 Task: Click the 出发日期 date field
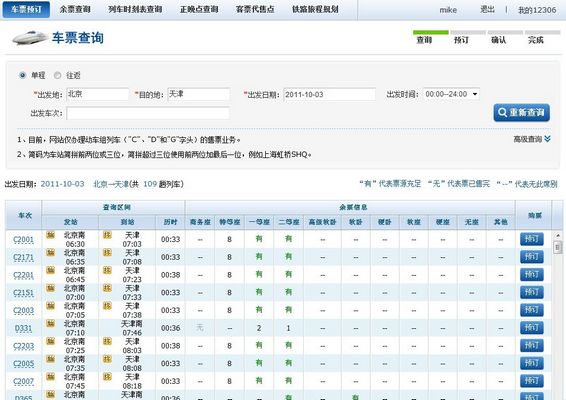tap(330, 95)
